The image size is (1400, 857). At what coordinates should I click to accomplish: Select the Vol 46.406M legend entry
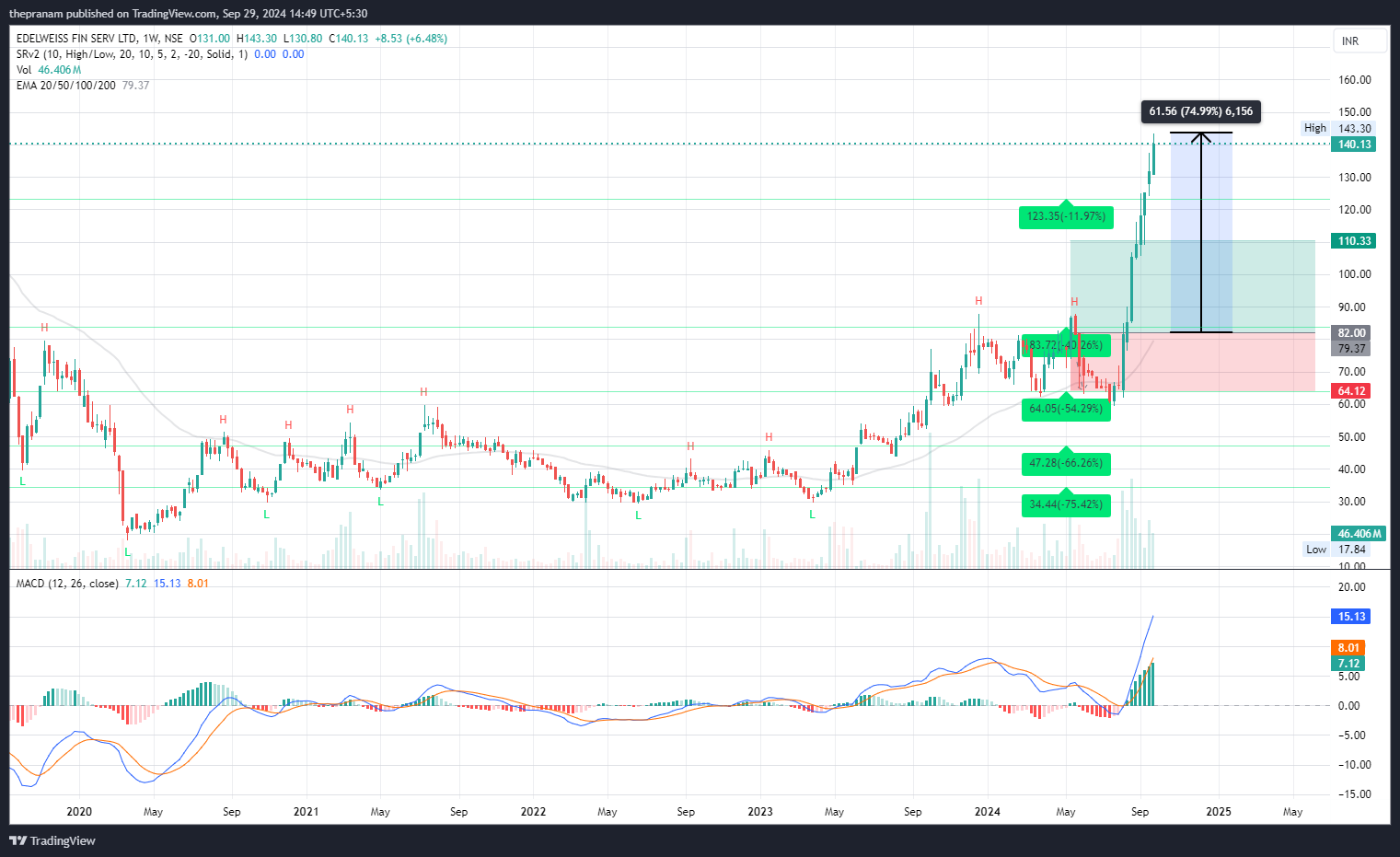click(49, 70)
